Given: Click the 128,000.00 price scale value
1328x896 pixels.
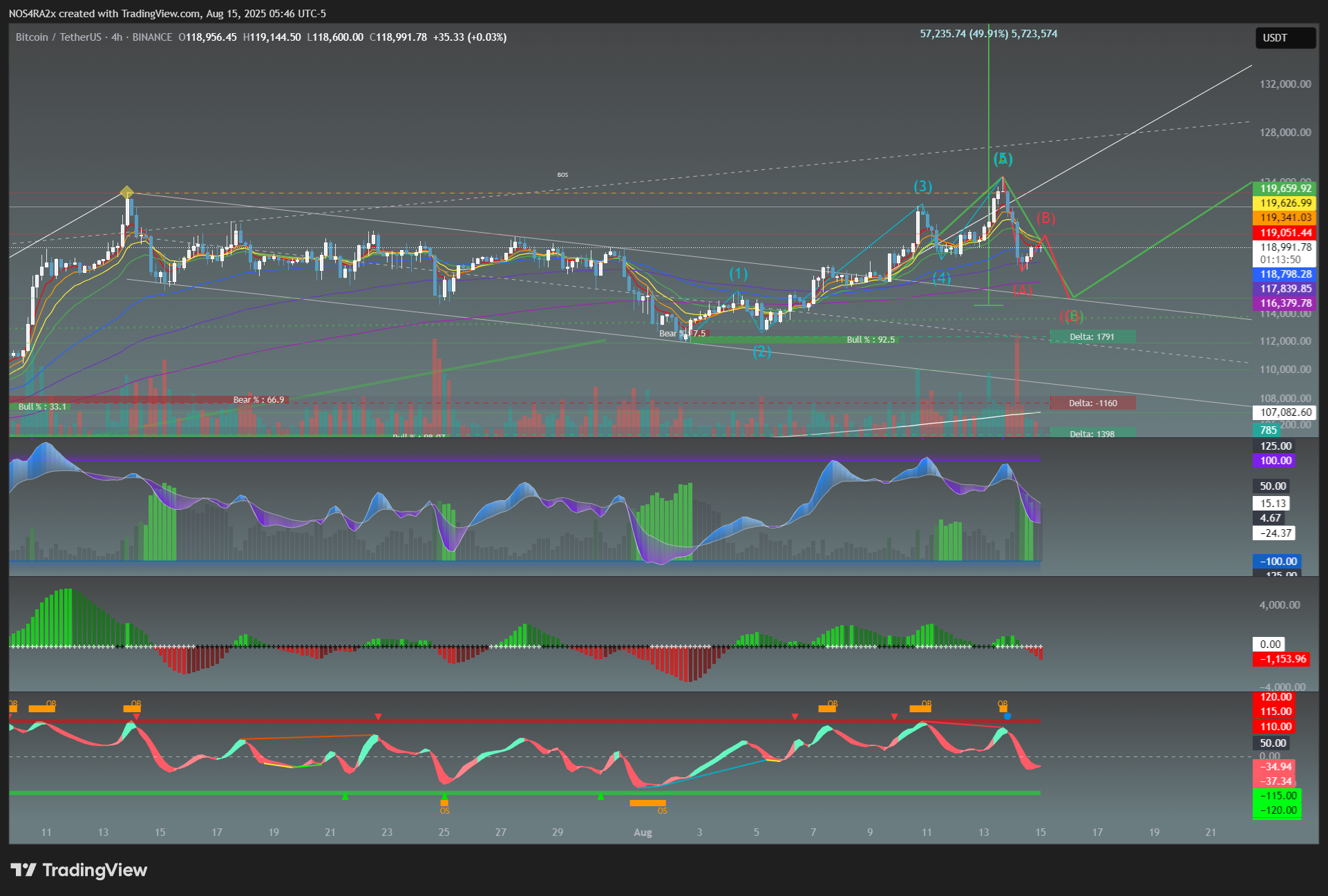Looking at the screenshot, I should click(1285, 133).
